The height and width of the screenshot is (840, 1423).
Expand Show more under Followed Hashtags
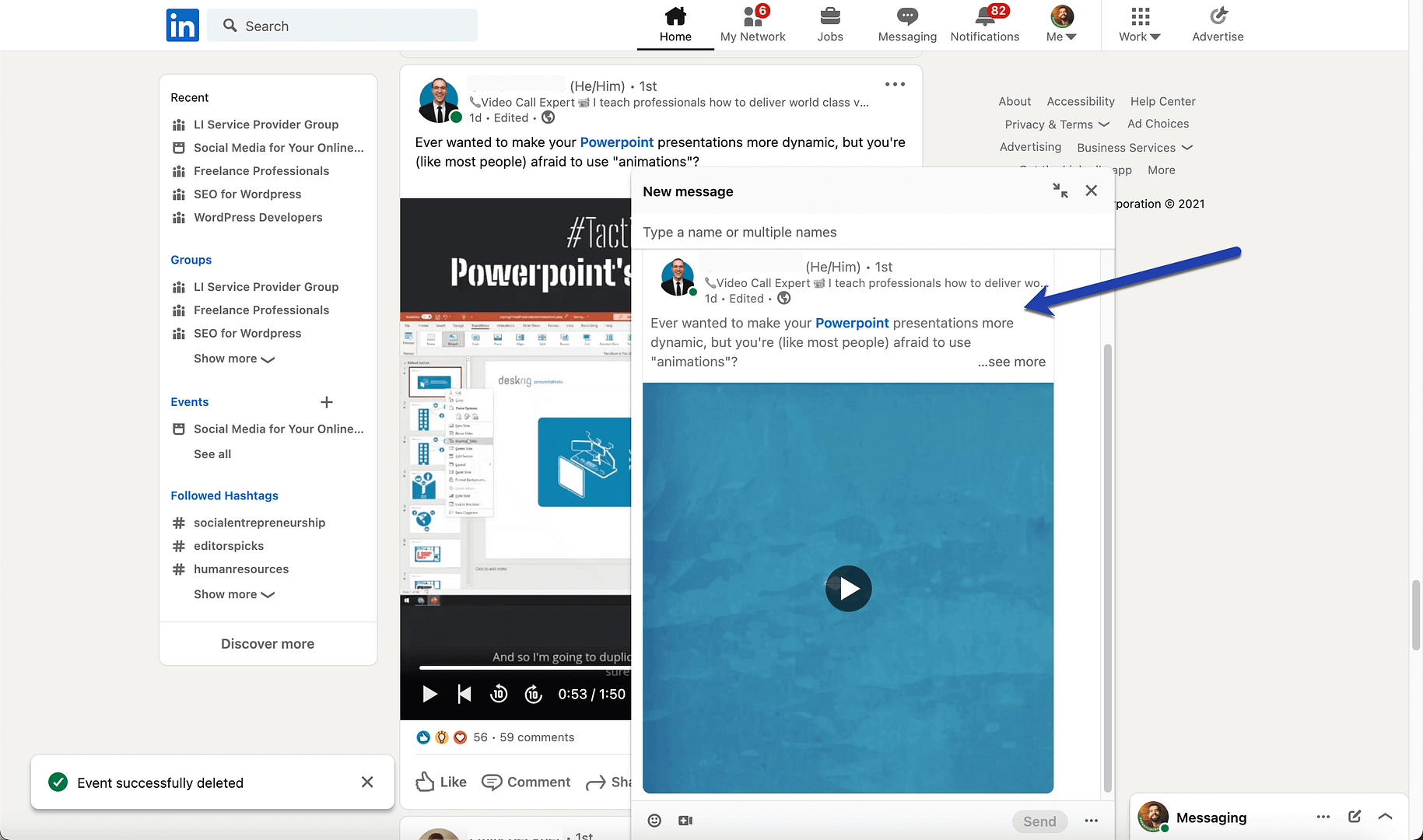pos(233,593)
